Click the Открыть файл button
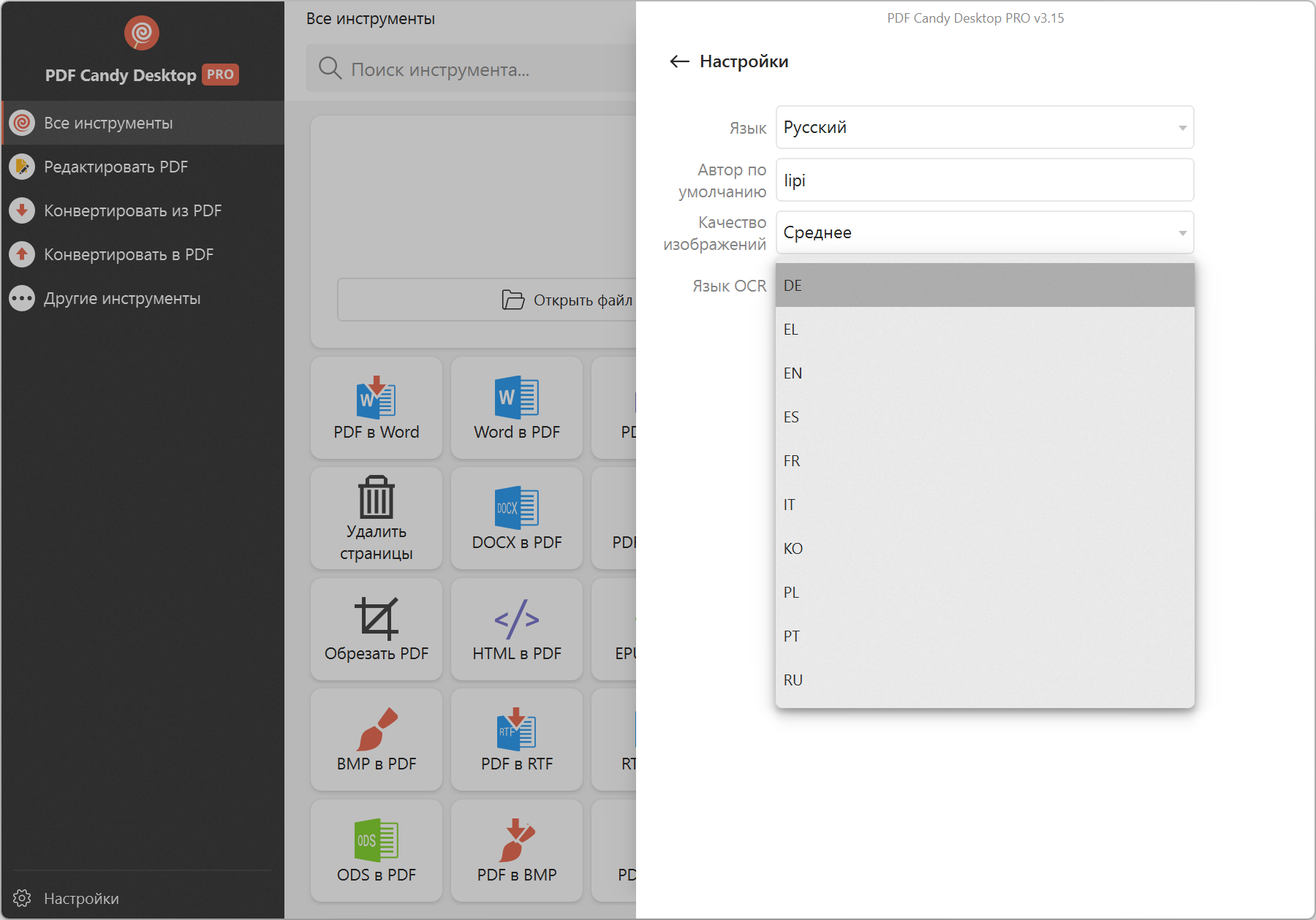The image size is (1316, 920). click(x=487, y=300)
